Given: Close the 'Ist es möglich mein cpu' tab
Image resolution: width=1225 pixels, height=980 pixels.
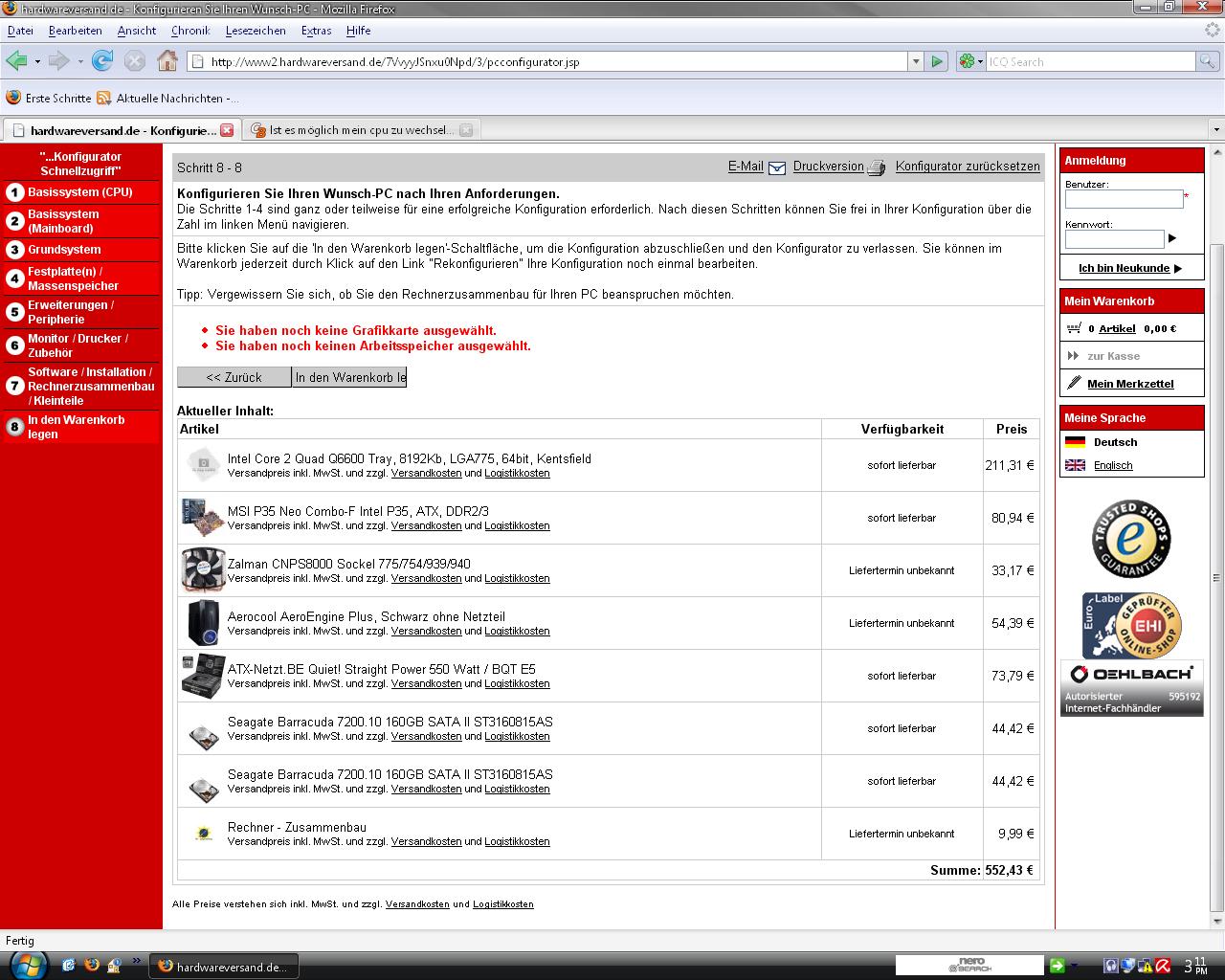Looking at the screenshot, I should 466,130.
